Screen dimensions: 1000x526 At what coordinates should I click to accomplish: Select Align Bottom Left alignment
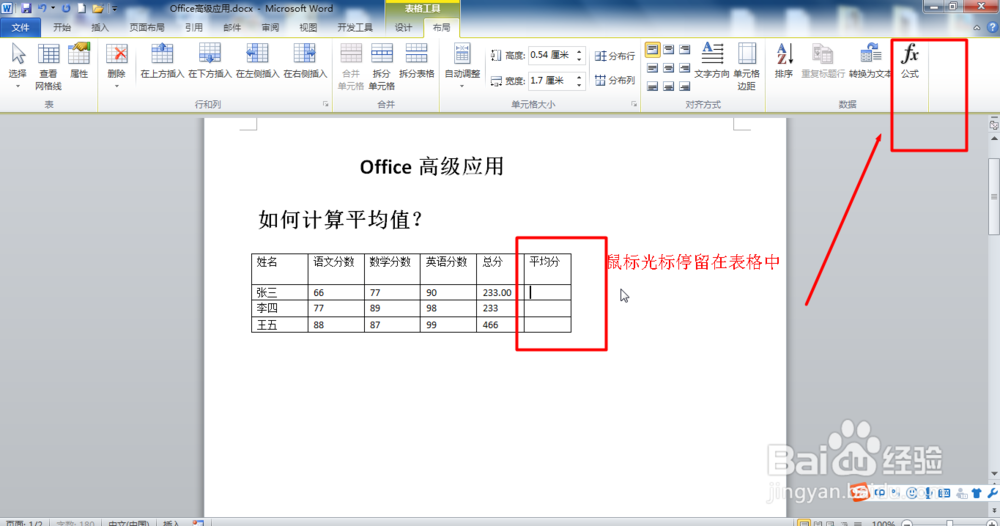(652, 85)
